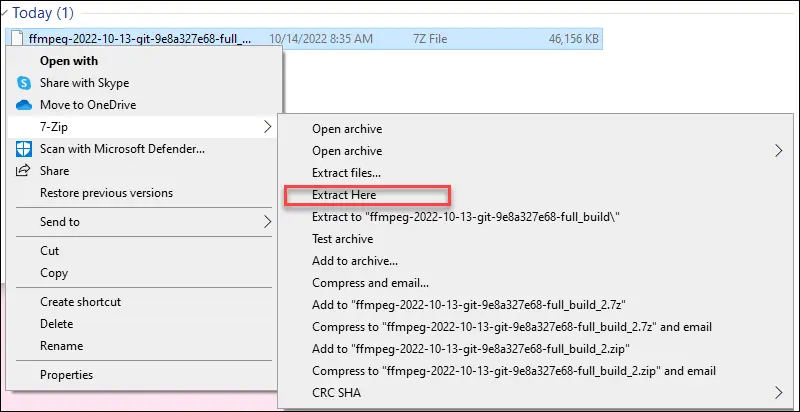Expand the 7-Zip submenu arrow
800x412 pixels.
click(266, 127)
